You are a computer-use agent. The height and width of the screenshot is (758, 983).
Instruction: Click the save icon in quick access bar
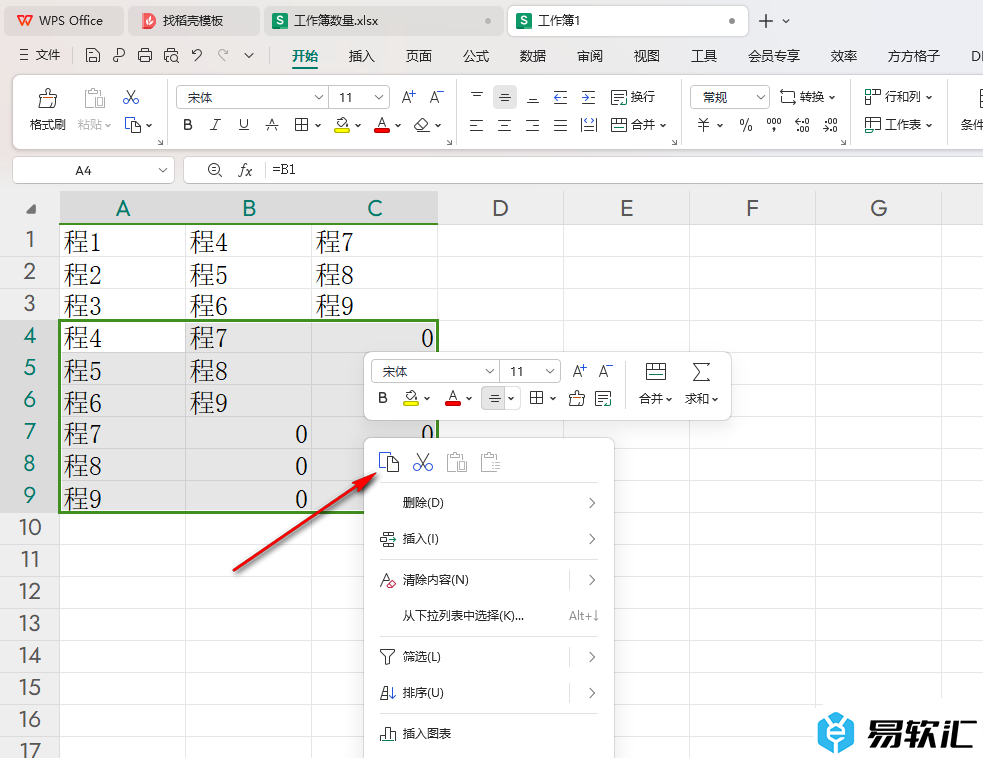92,56
